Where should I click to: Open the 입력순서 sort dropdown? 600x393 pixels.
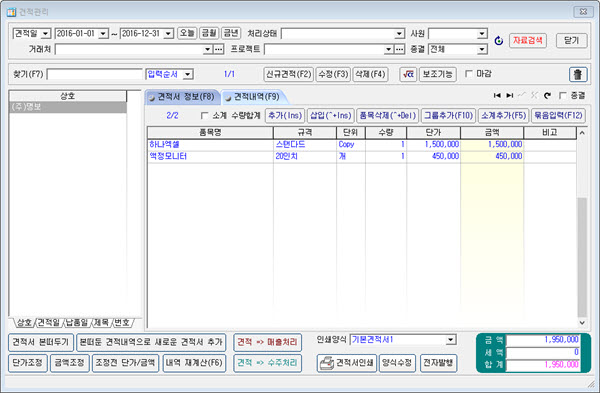[x=188, y=74]
